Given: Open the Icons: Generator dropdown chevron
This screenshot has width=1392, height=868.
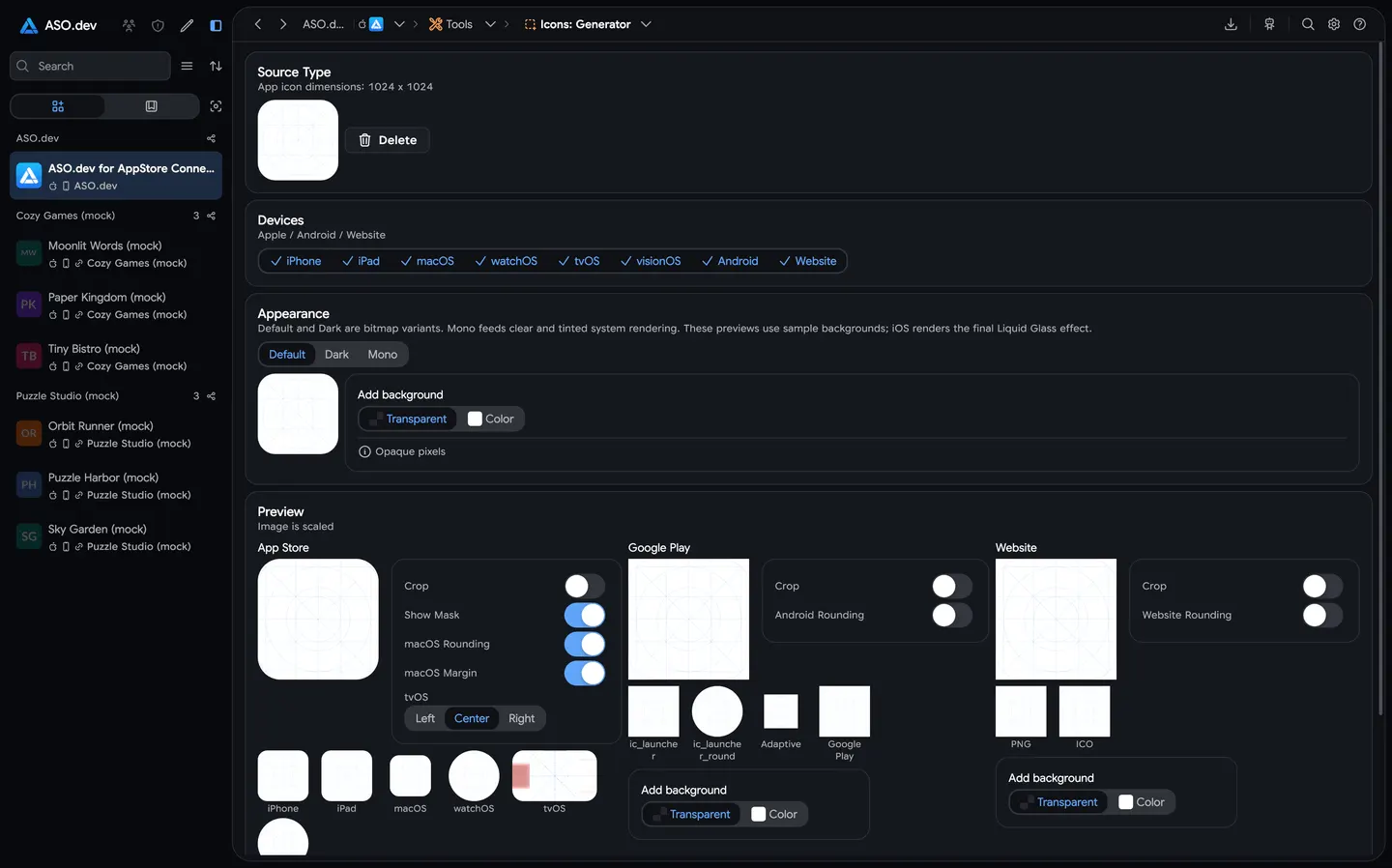Looking at the screenshot, I should point(646,24).
